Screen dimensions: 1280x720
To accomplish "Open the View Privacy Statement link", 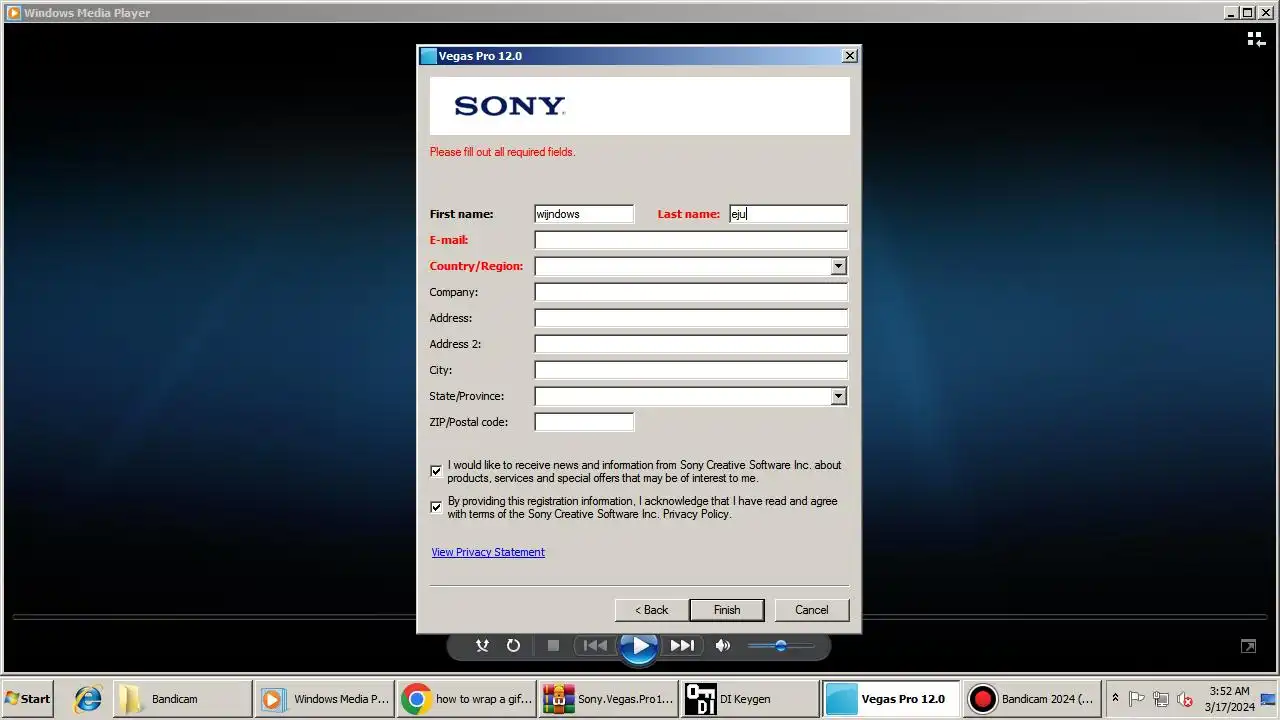I will pyautogui.click(x=488, y=552).
